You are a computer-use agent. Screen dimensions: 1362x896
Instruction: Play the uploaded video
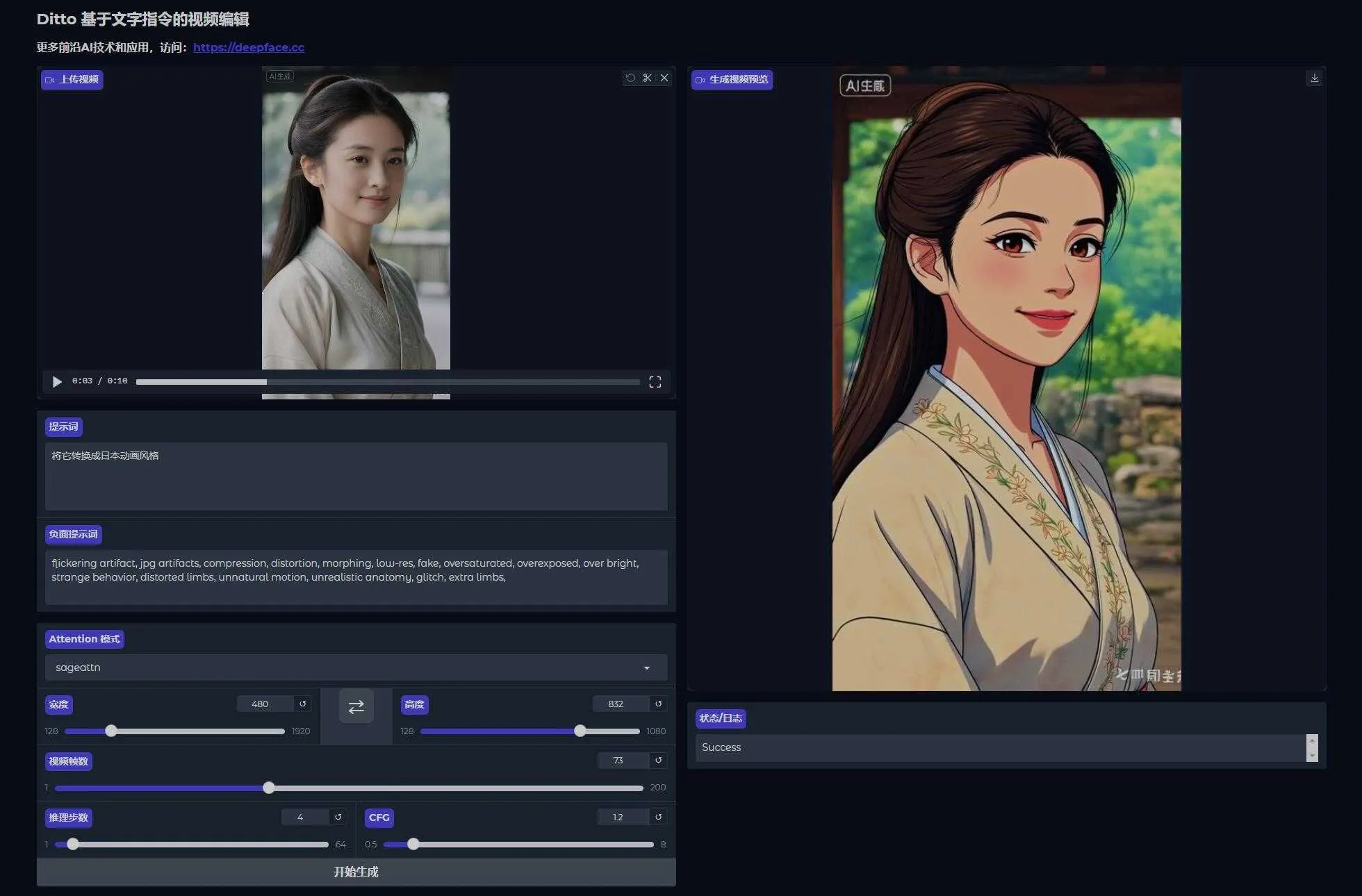(x=57, y=381)
